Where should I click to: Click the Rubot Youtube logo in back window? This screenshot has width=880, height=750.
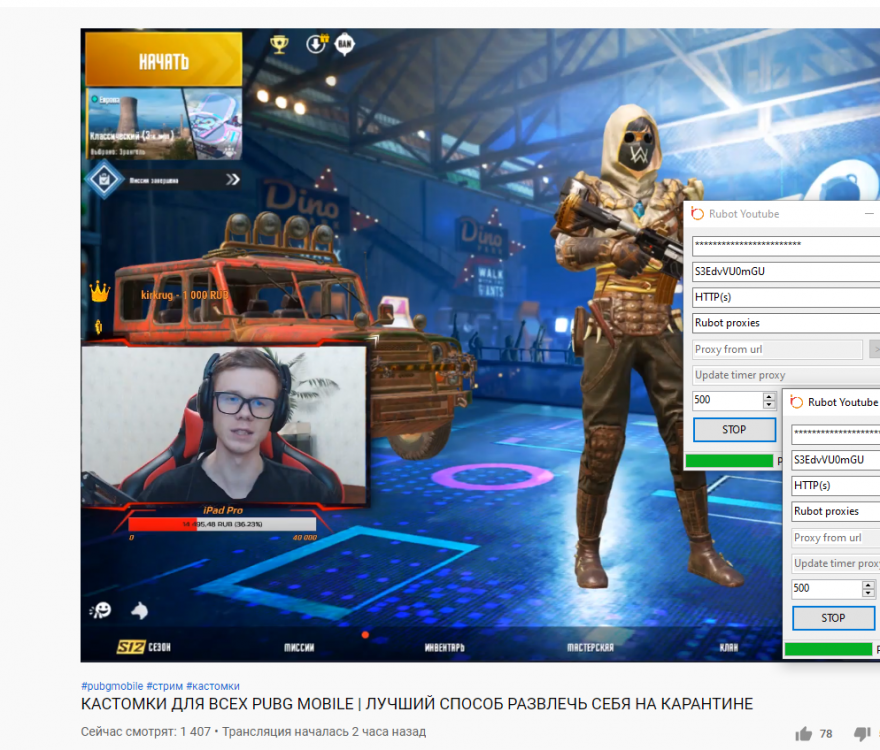click(x=697, y=214)
